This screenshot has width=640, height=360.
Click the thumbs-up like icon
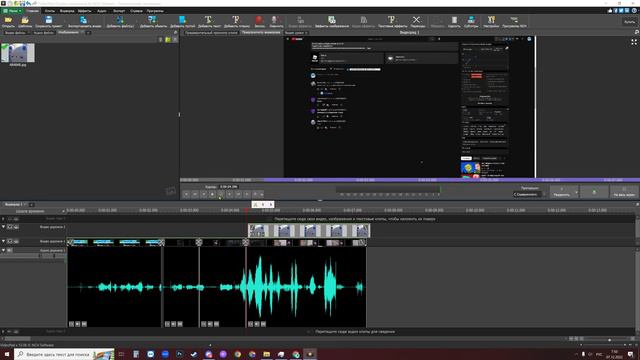(x=610, y=11)
